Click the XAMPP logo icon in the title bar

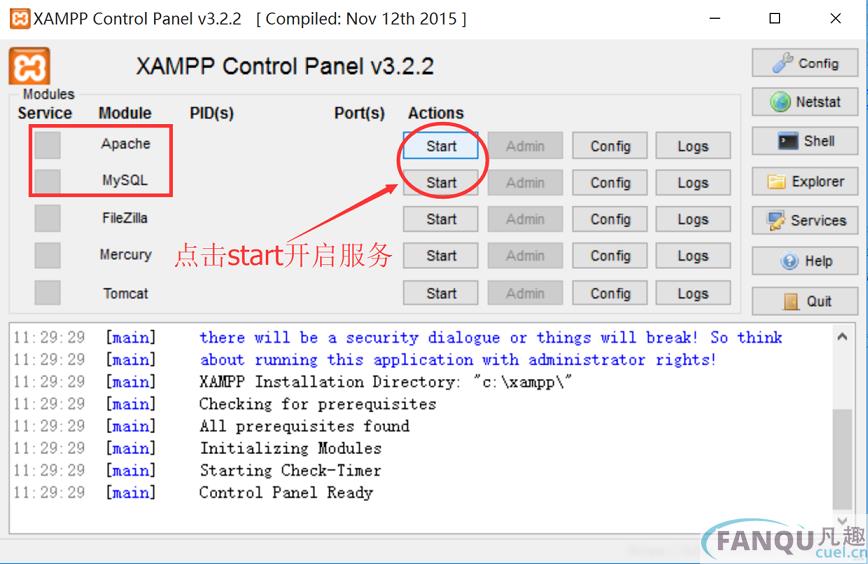coord(20,18)
